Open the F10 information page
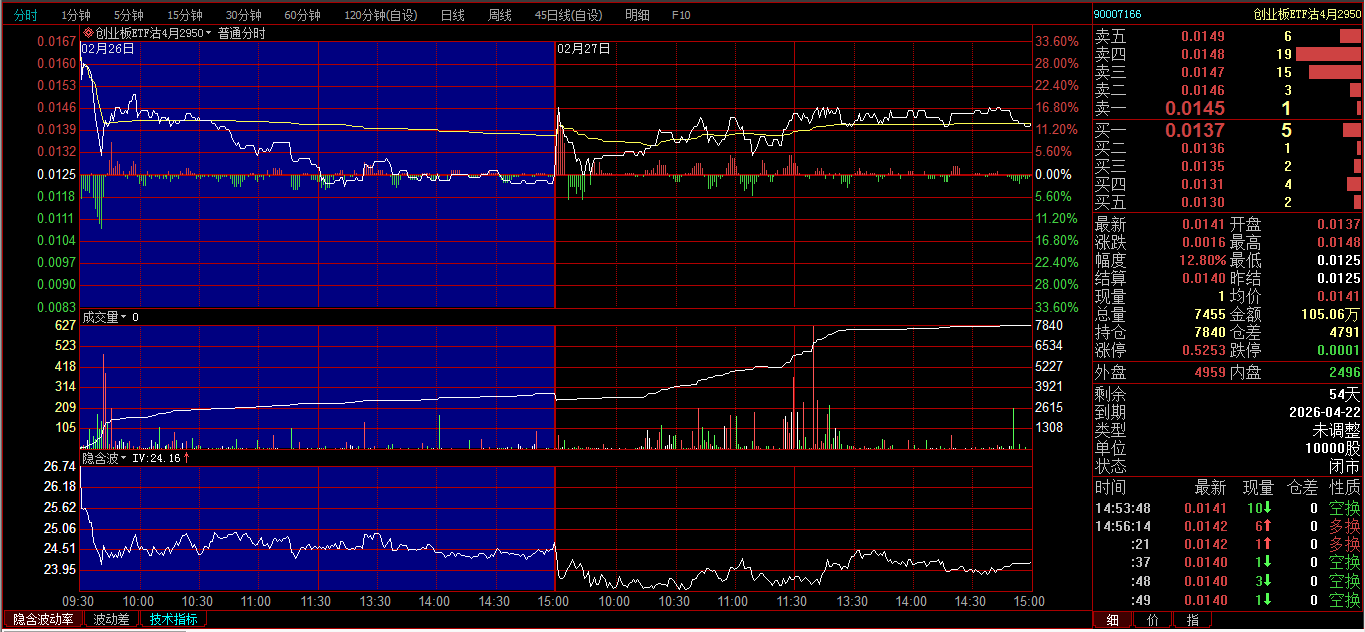1365x632 pixels. pos(681,15)
